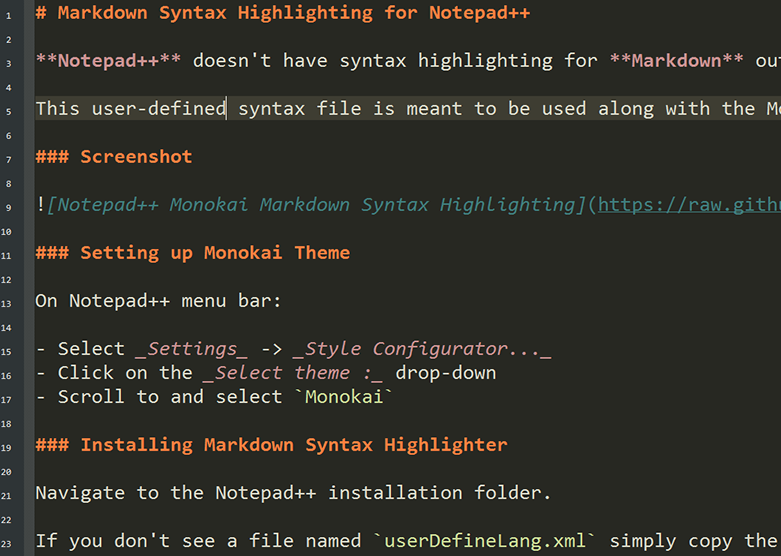Click line number 9 in the margin
This screenshot has height=556, width=781.
click(x=8, y=208)
